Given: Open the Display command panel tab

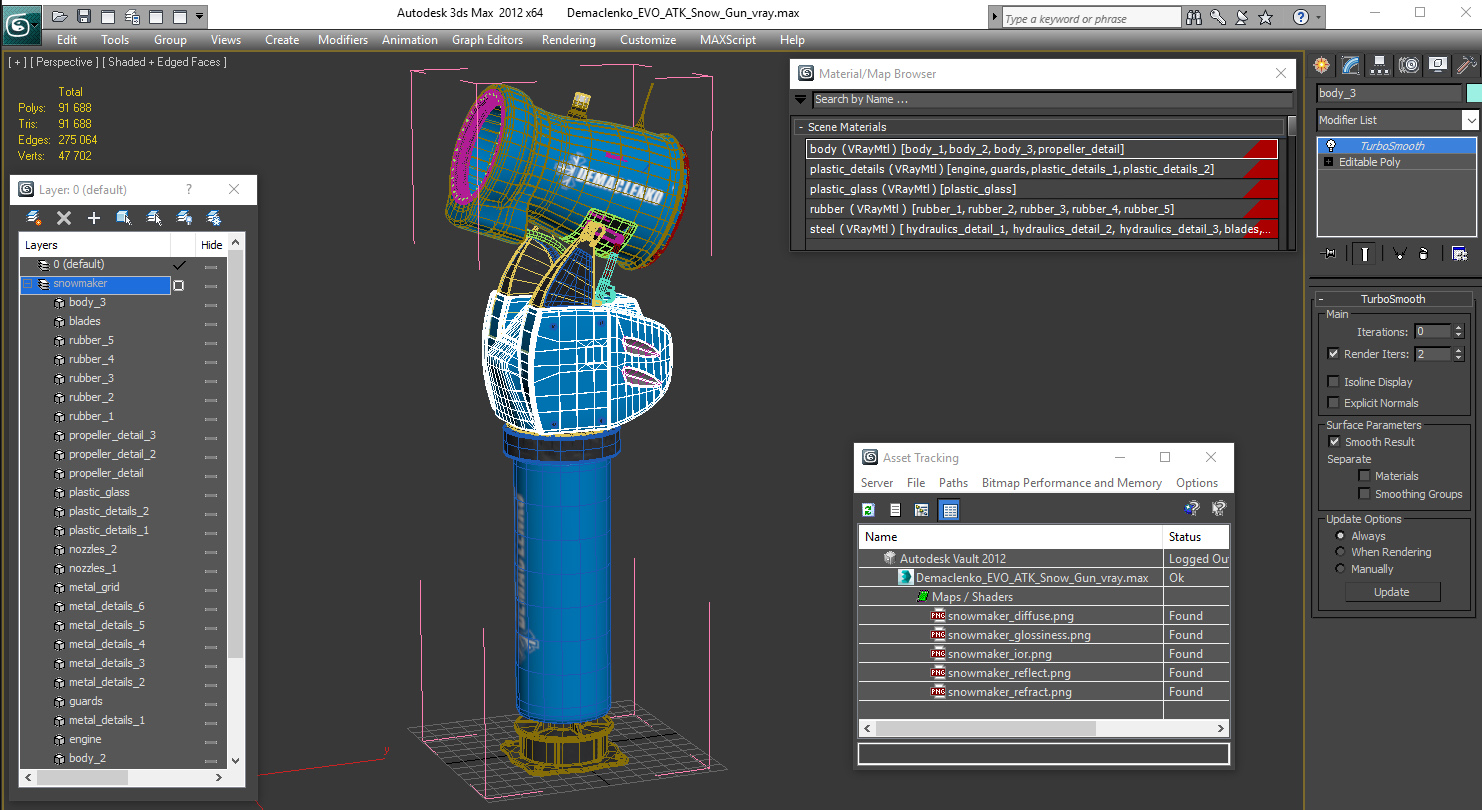Looking at the screenshot, I should (1438, 65).
